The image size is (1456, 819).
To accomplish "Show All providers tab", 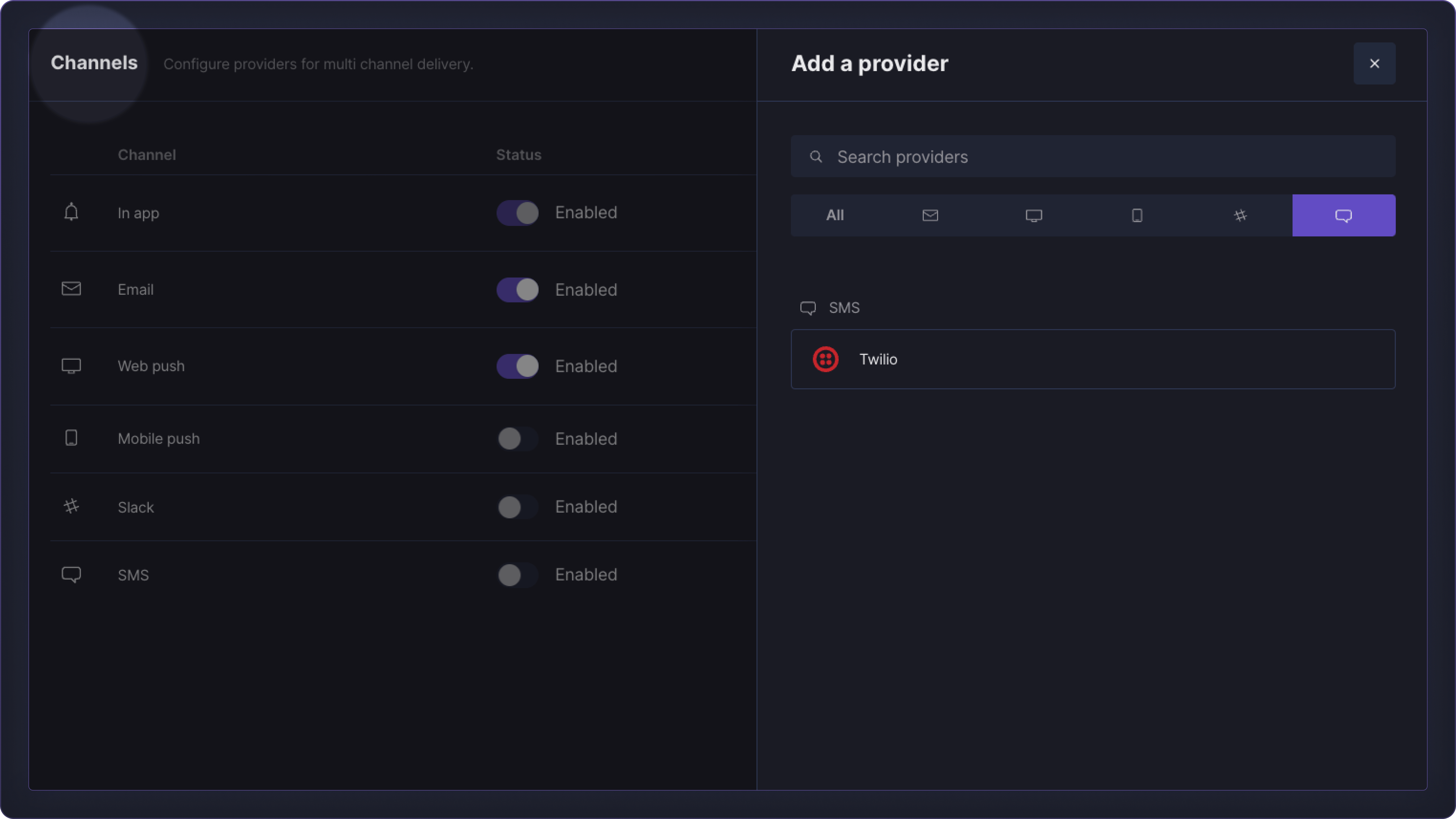I will point(834,215).
